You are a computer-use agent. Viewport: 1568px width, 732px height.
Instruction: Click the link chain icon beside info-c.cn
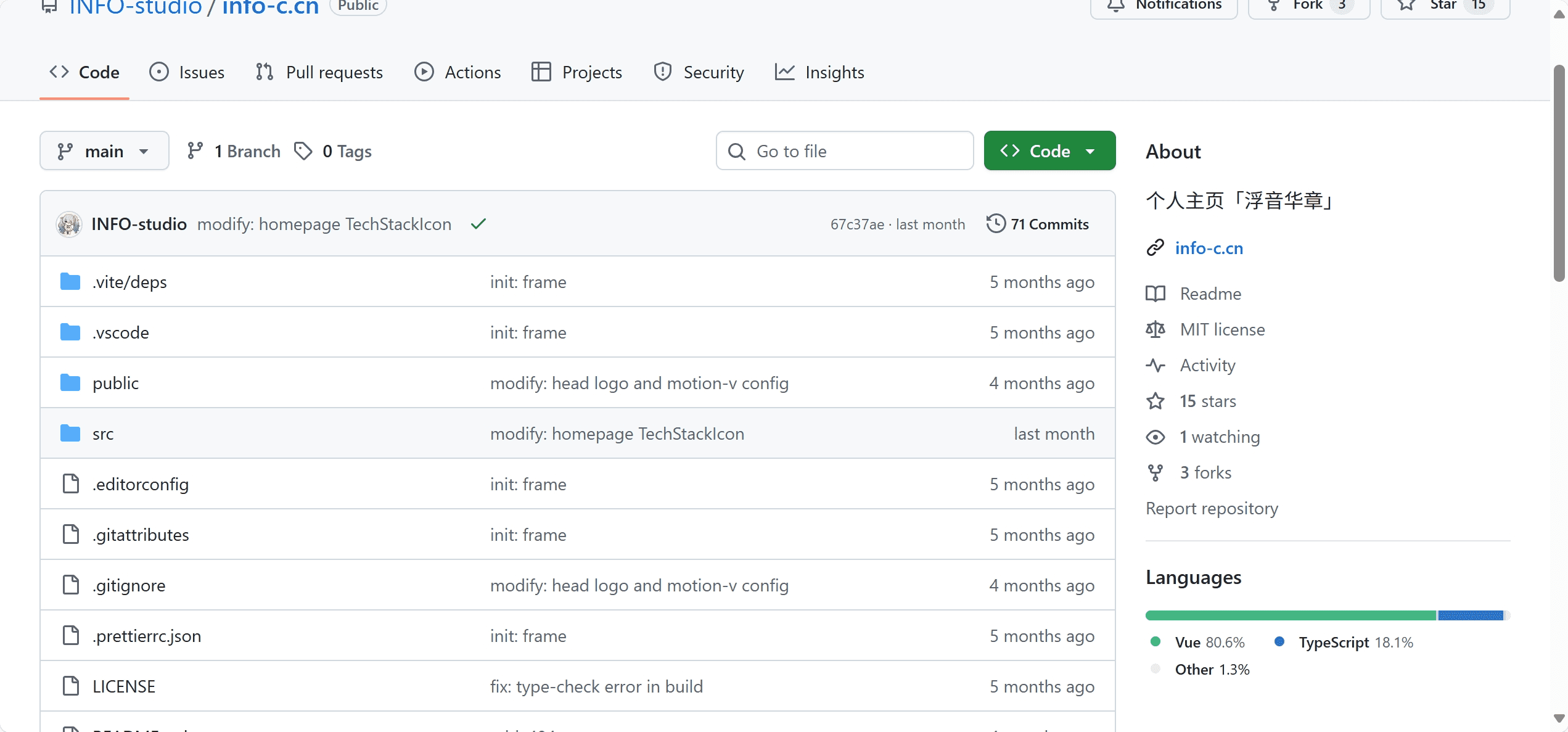pyautogui.click(x=1155, y=247)
